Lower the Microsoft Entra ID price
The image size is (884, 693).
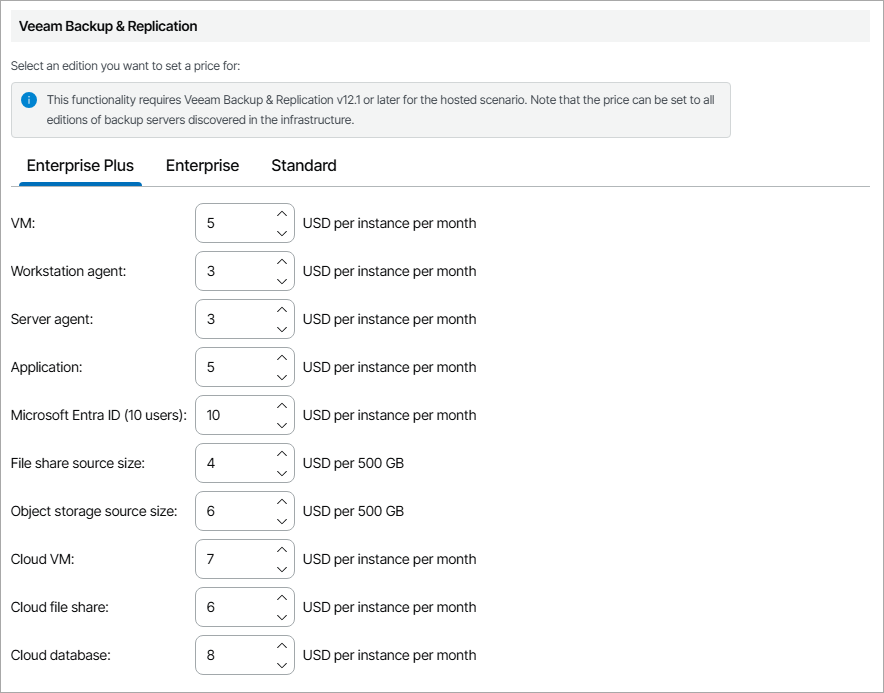coord(281,425)
